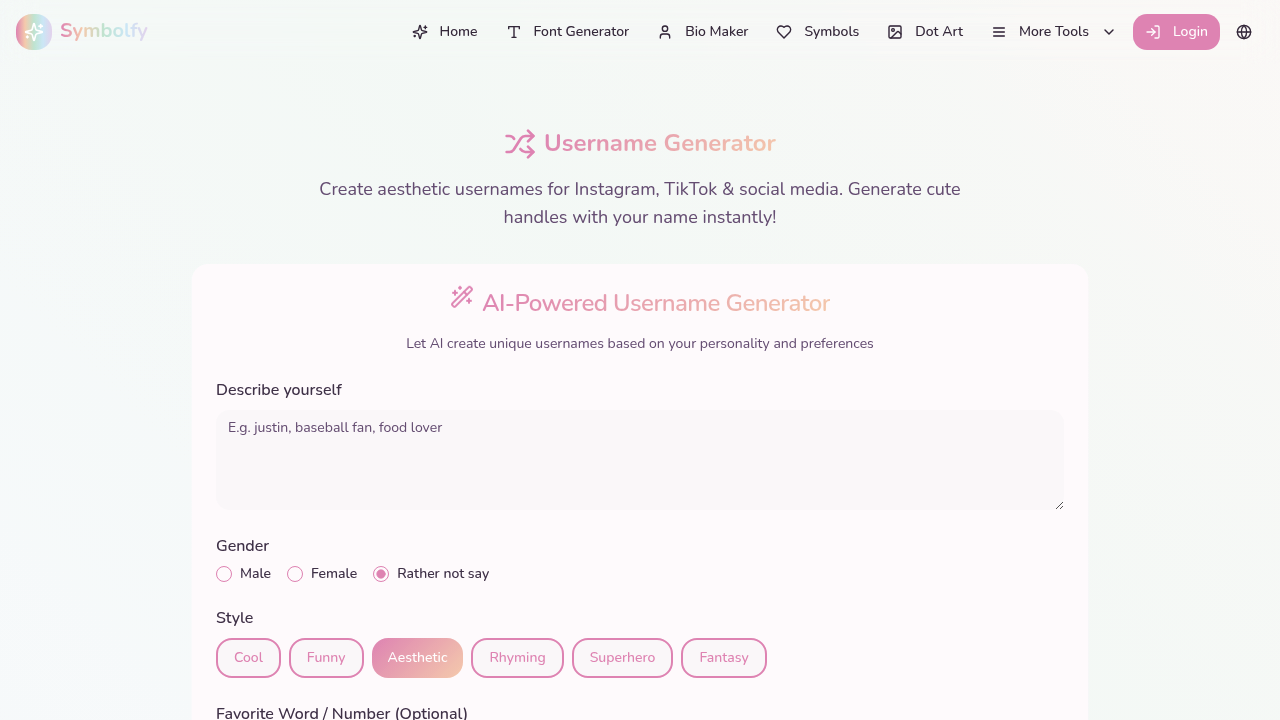Click the Symbolfy logo icon
Viewport: 1280px width, 720px height.
[x=32, y=32]
